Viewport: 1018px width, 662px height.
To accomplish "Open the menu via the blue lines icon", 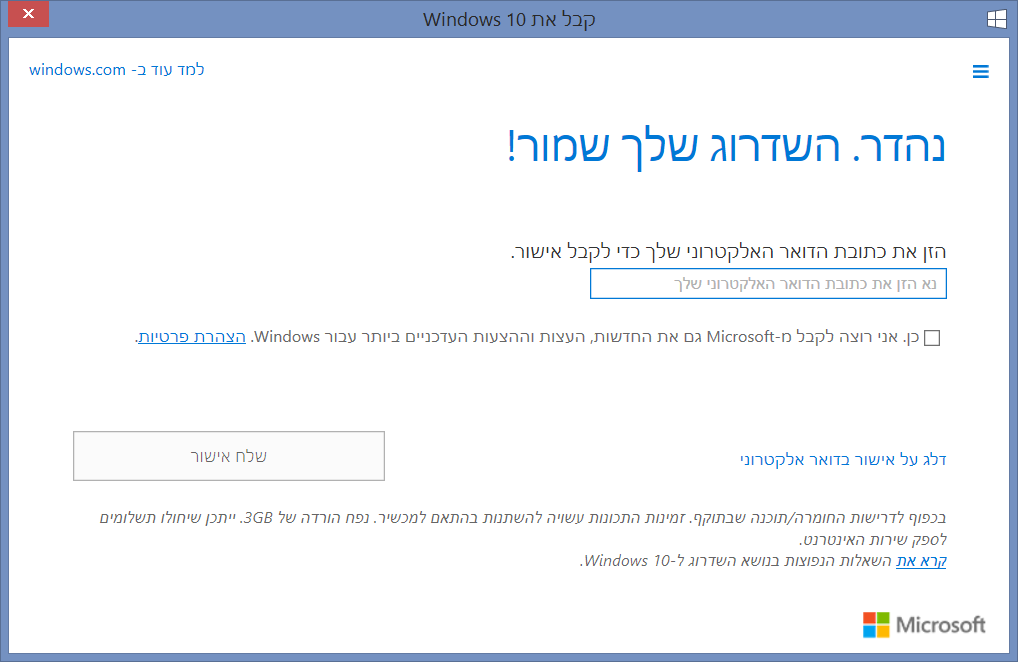I will pos(981,71).
